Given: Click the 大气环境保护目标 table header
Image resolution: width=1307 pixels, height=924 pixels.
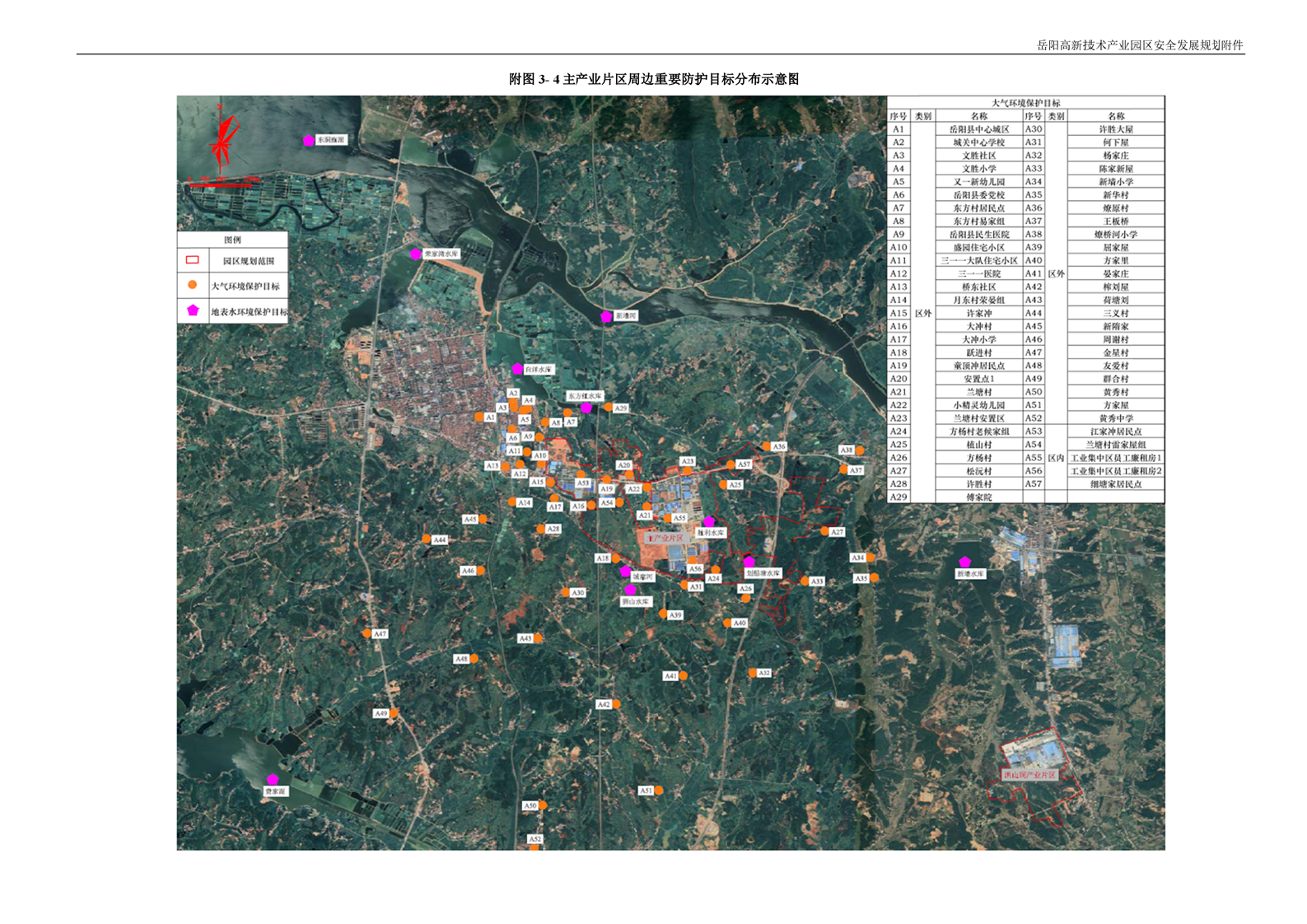Looking at the screenshot, I should [1025, 103].
